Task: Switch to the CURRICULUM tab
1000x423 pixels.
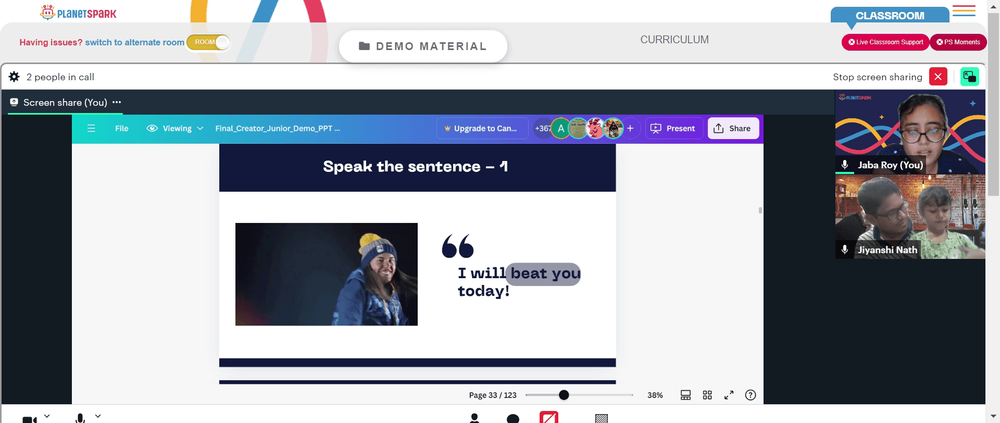Action: 674,40
